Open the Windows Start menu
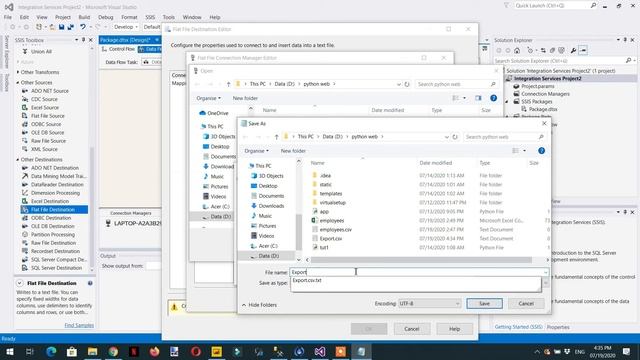The width and height of the screenshot is (640, 360). click(x=9, y=351)
